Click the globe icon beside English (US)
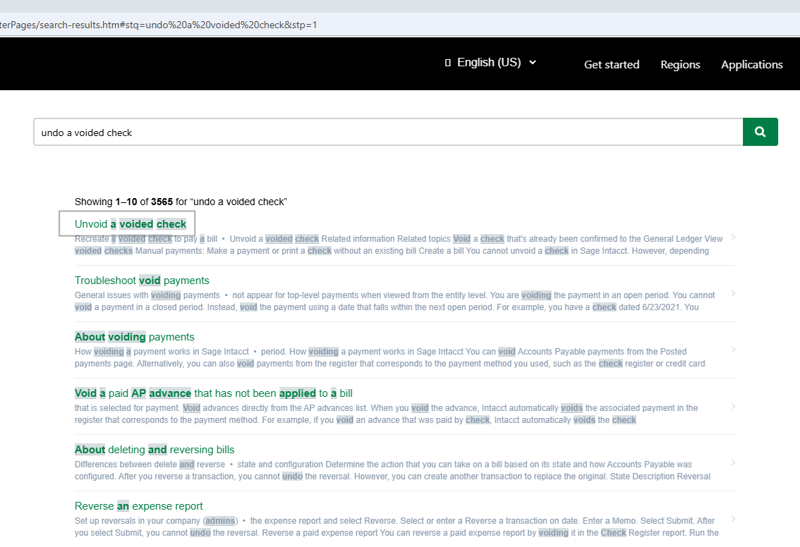Viewport: 800px width, 547px height. click(x=448, y=63)
